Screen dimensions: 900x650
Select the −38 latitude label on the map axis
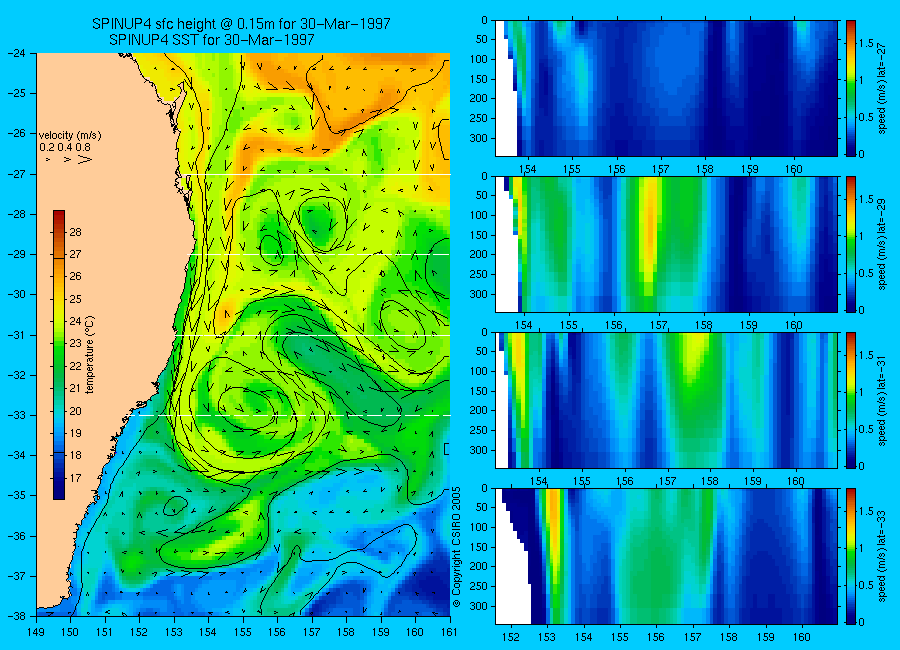coord(17,616)
